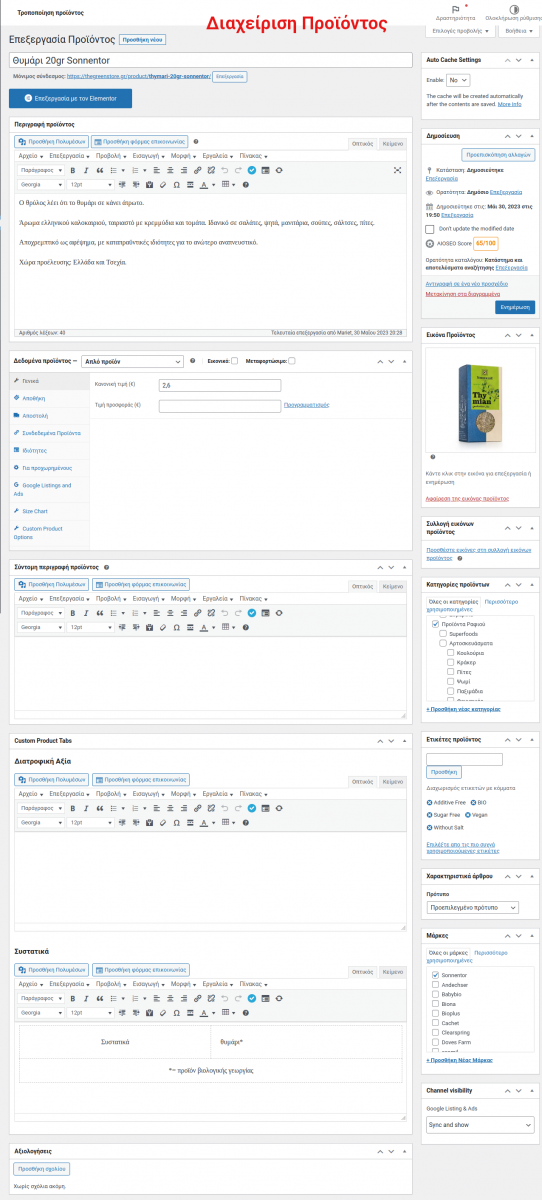This screenshot has width=542, height=1200.
Task: Remove the Sugar Free tag
Action: point(429,815)
